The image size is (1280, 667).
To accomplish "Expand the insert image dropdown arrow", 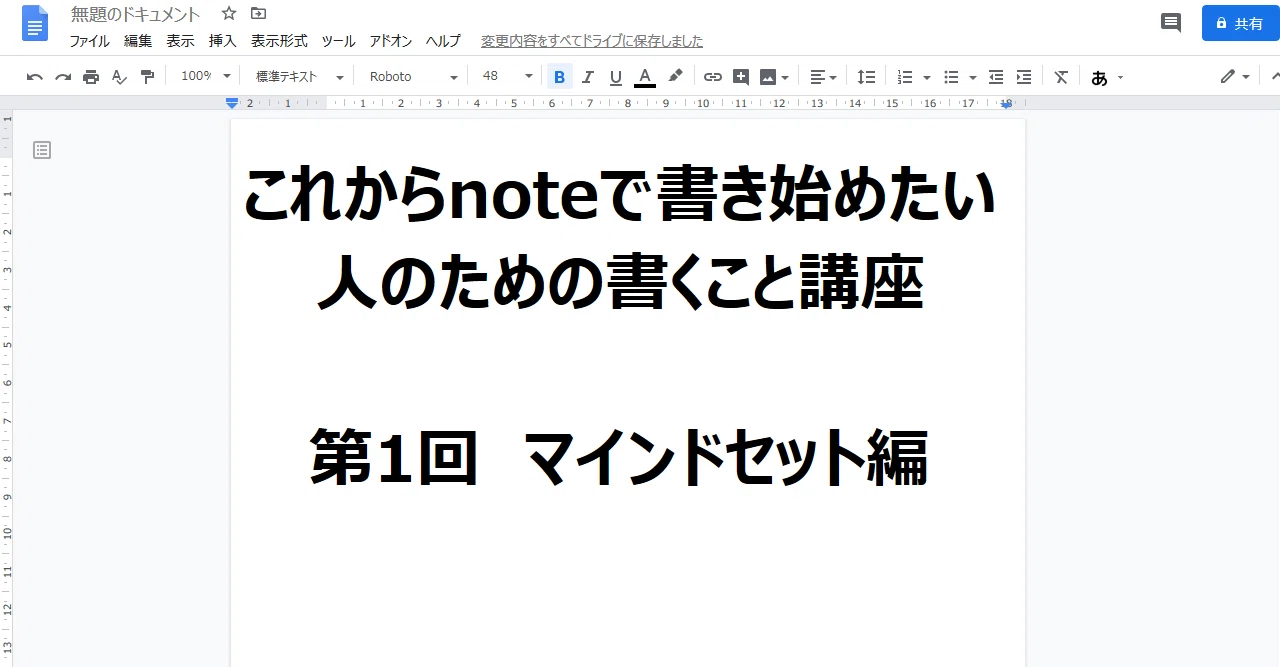I will [x=785, y=77].
